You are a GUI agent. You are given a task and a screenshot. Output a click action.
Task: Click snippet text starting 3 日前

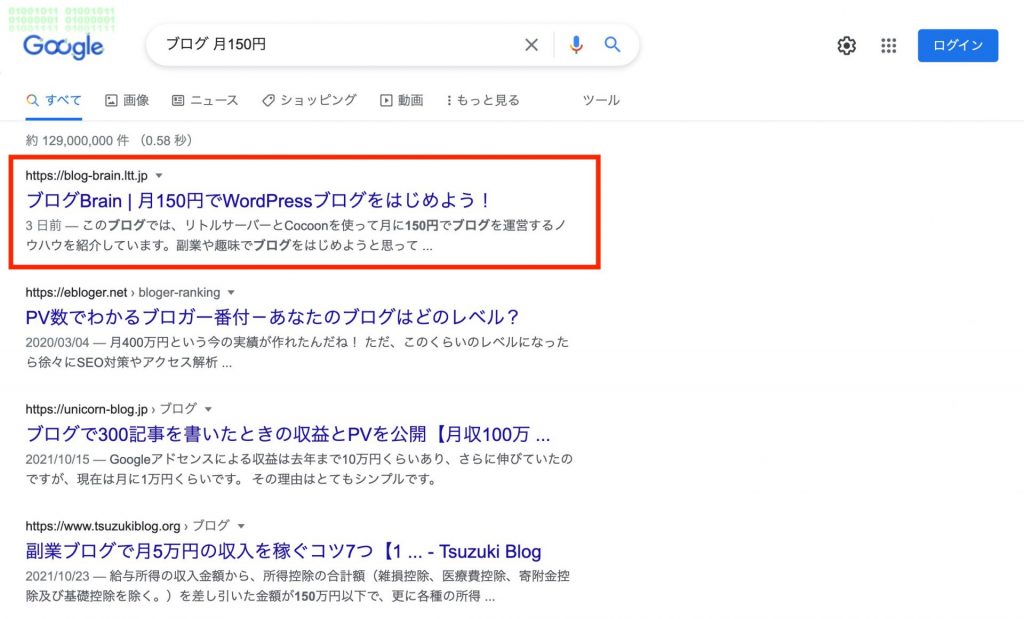[296, 235]
